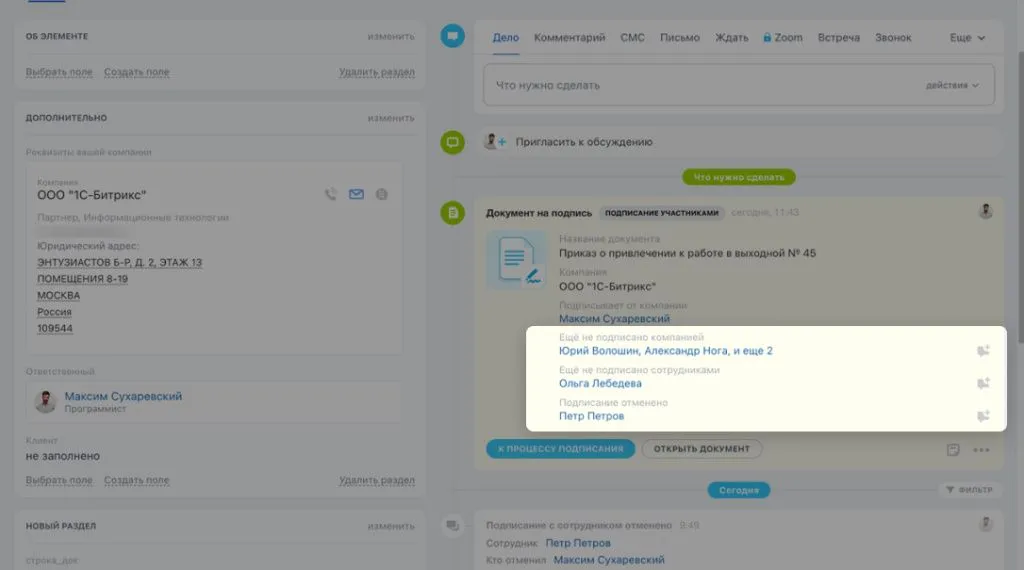Click the email envelope icon in company card
This screenshot has width=1024, height=570.
point(356,195)
